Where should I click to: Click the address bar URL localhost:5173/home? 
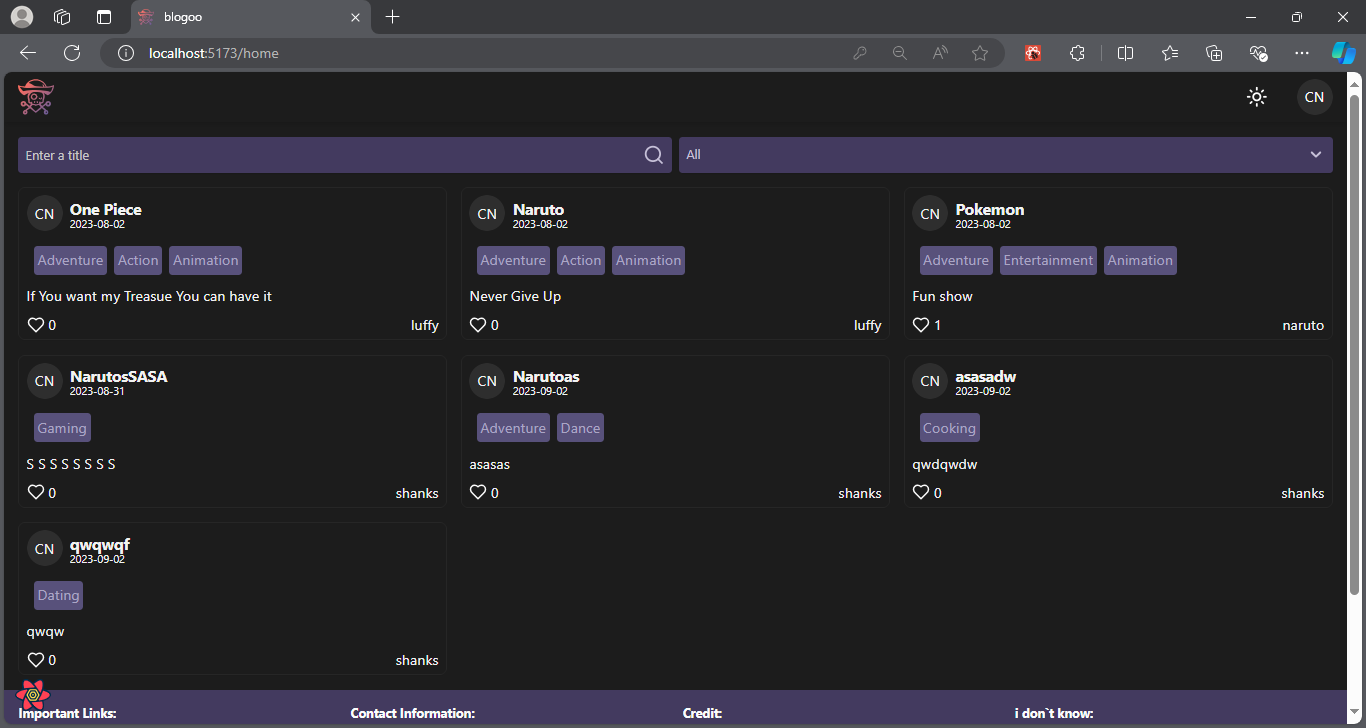[x=213, y=53]
